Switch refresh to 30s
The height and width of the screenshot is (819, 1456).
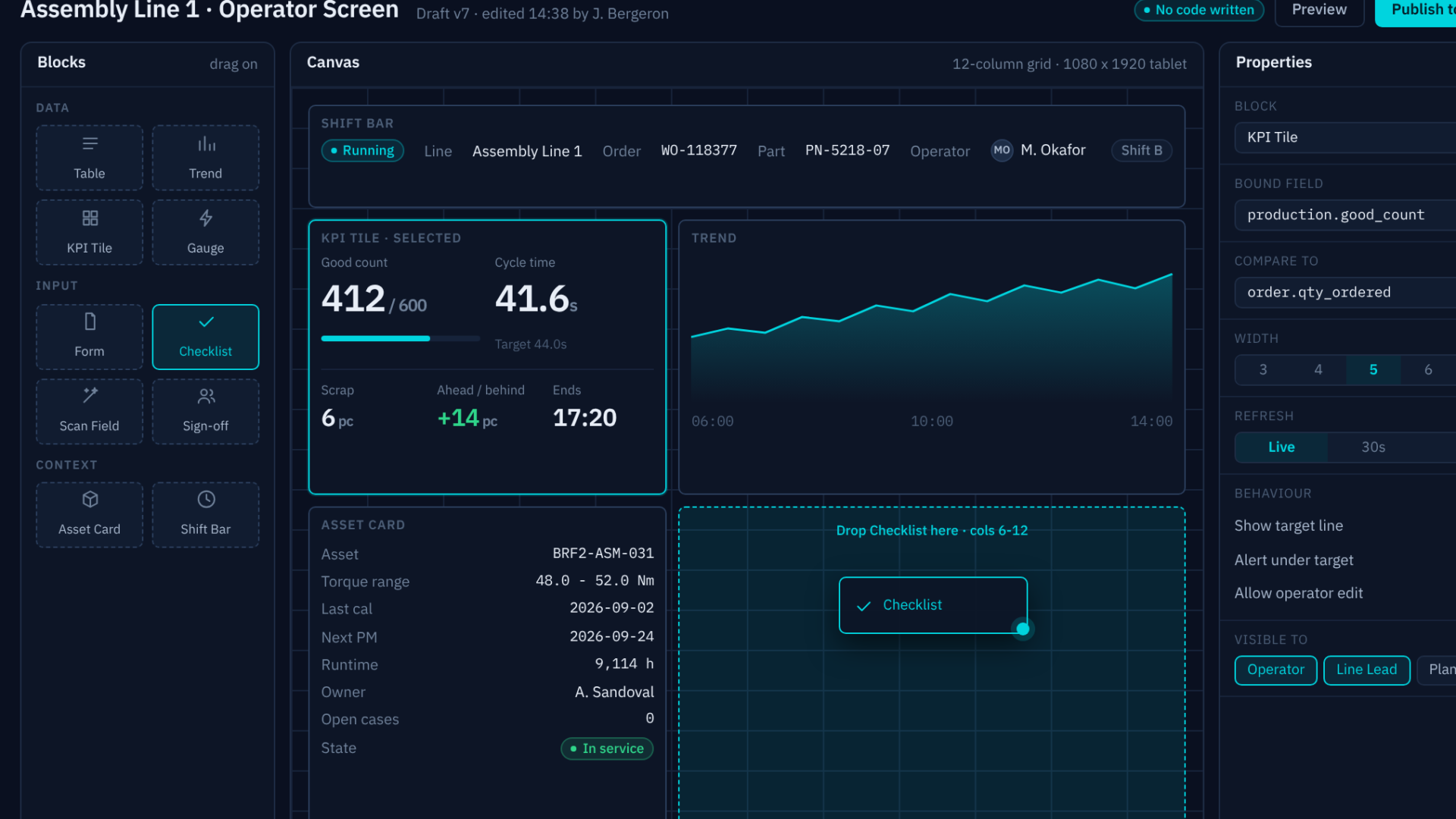(x=1373, y=447)
